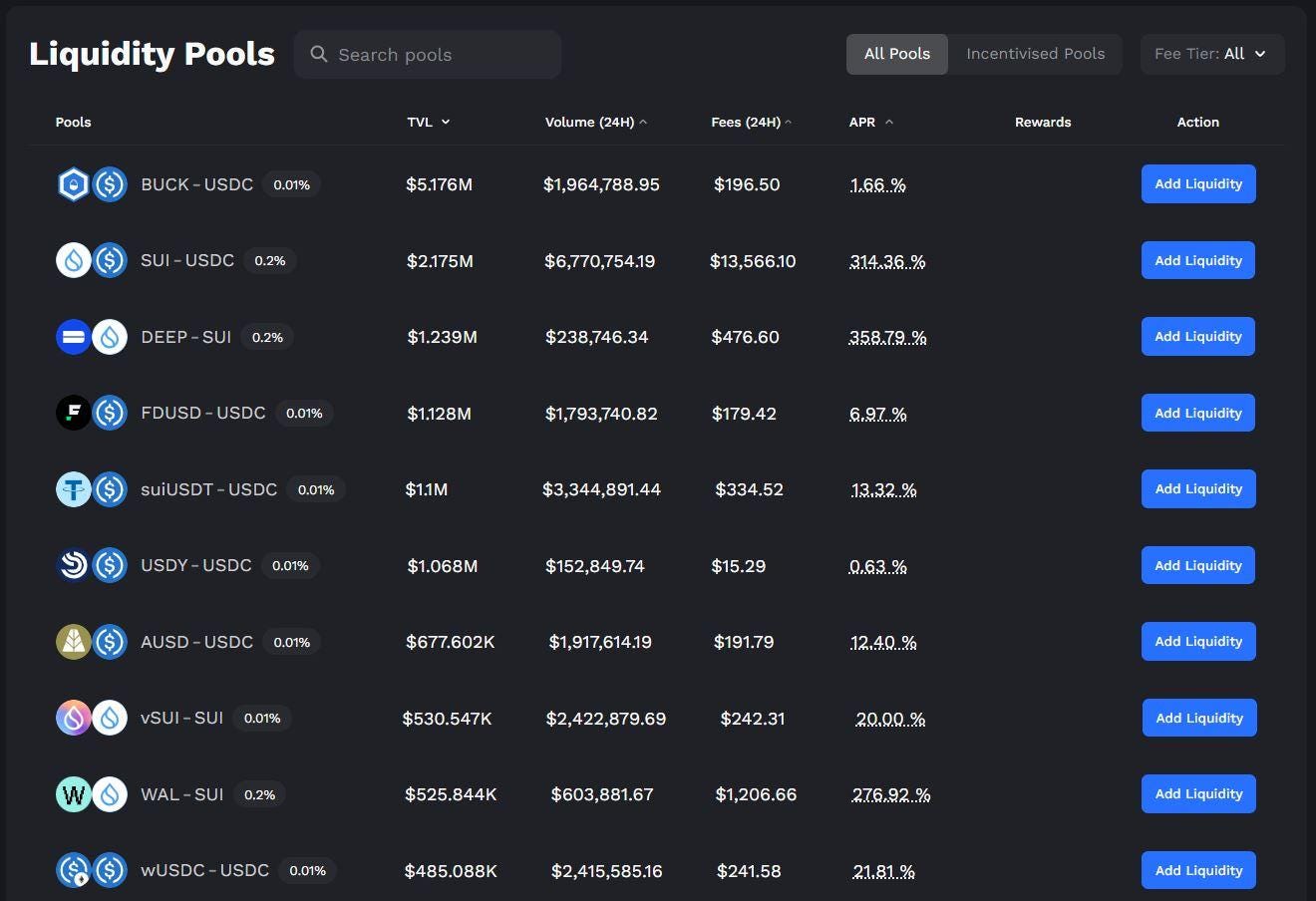The image size is (1316, 901).
Task: Click the 314.36 % APR value
Action: tap(887, 261)
